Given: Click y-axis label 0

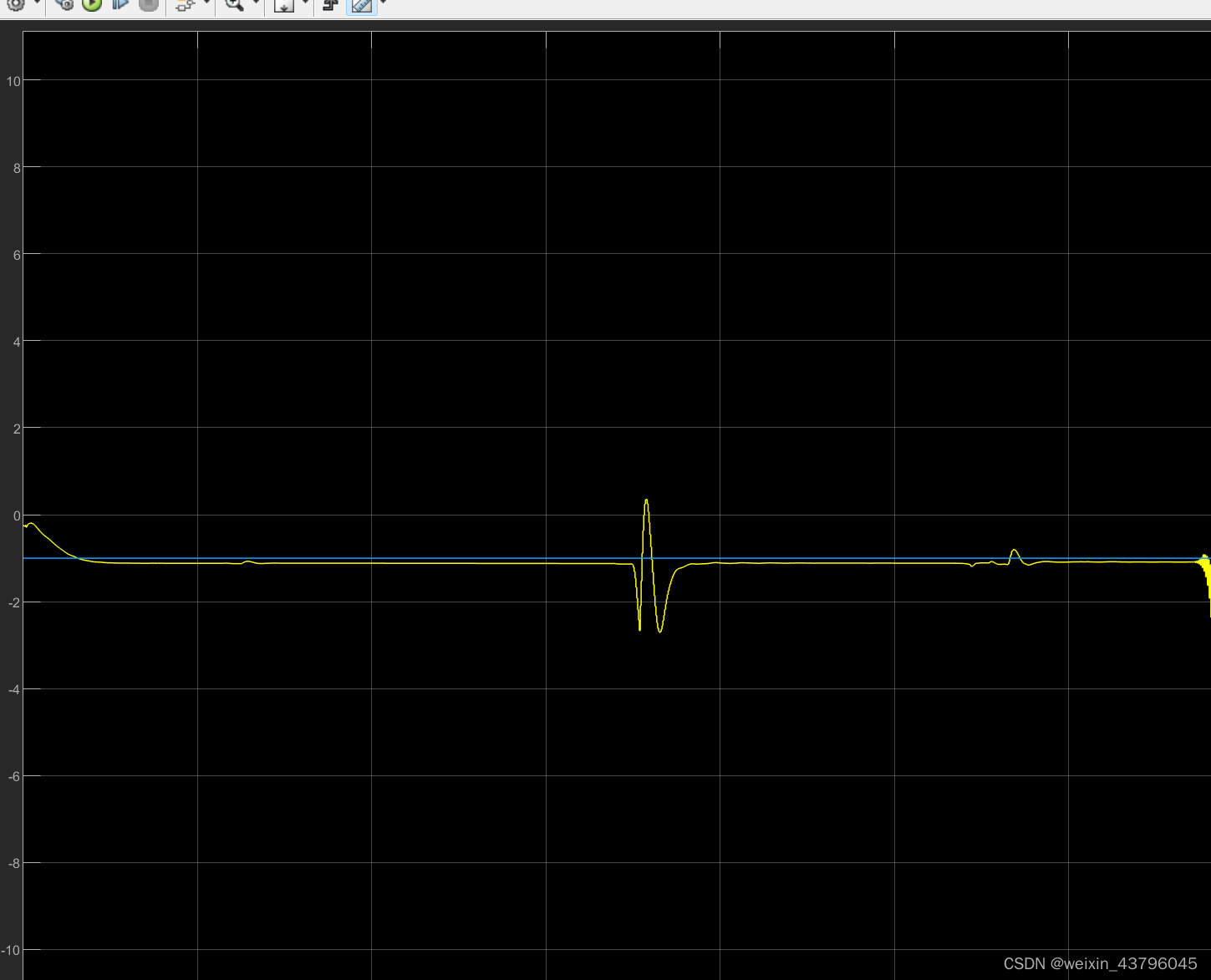Looking at the screenshot, I should [17, 515].
